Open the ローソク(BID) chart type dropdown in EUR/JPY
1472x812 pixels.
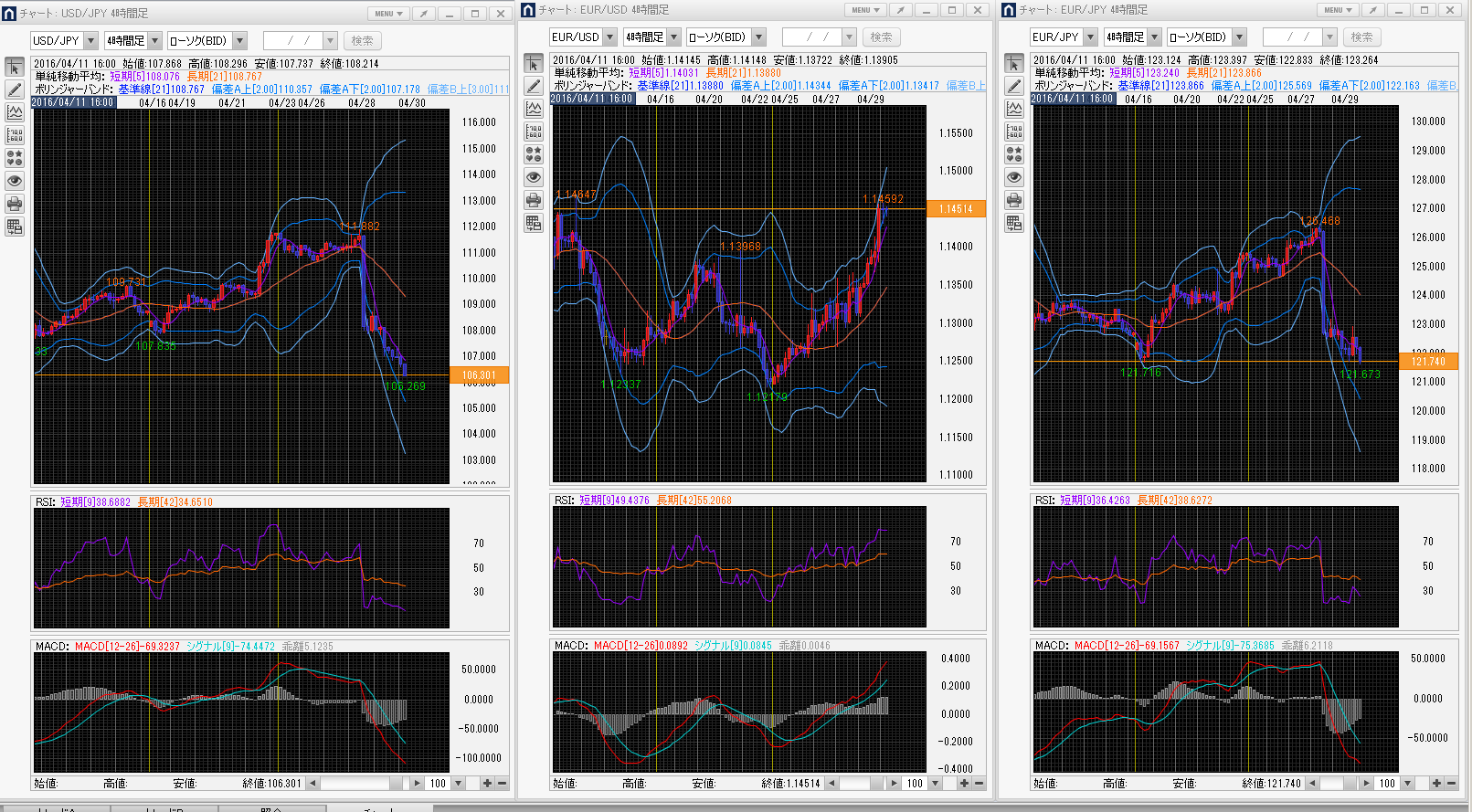coord(1239,37)
